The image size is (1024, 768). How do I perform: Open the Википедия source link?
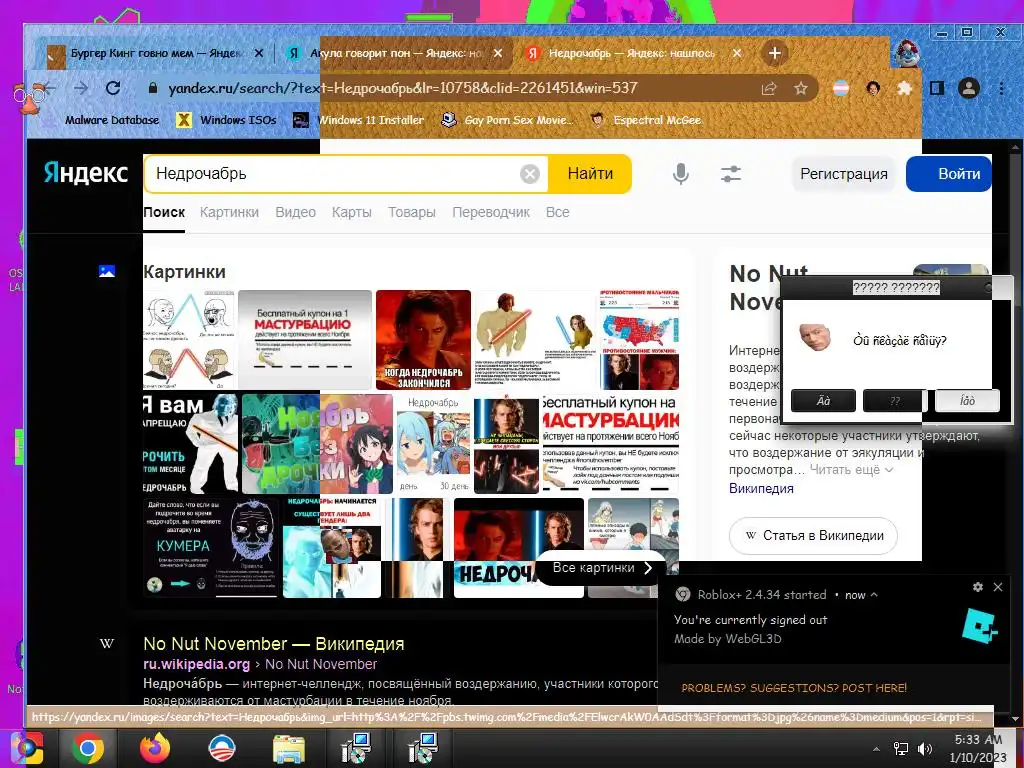[761, 488]
